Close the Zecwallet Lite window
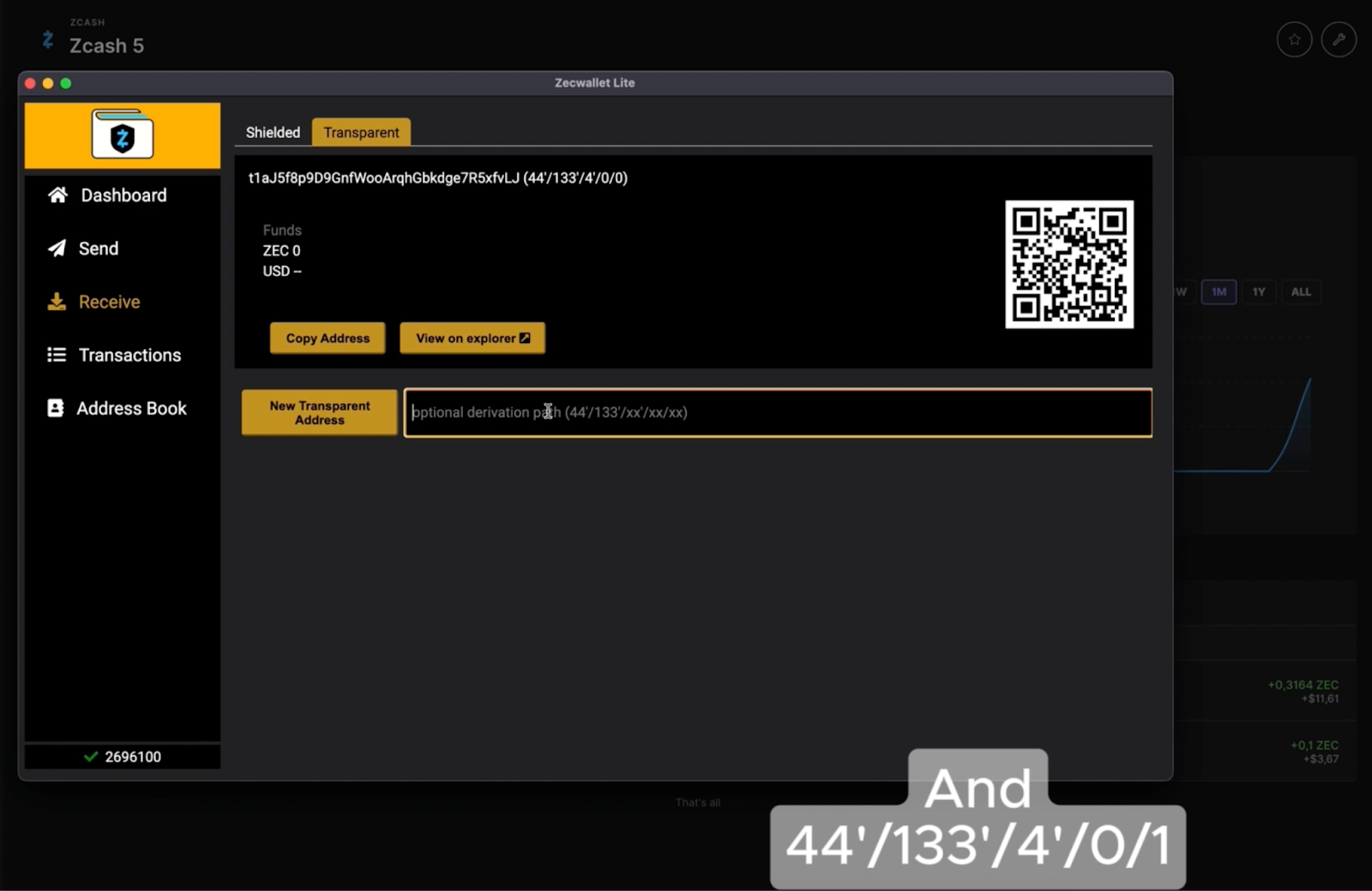 click(x=30, y=83)
